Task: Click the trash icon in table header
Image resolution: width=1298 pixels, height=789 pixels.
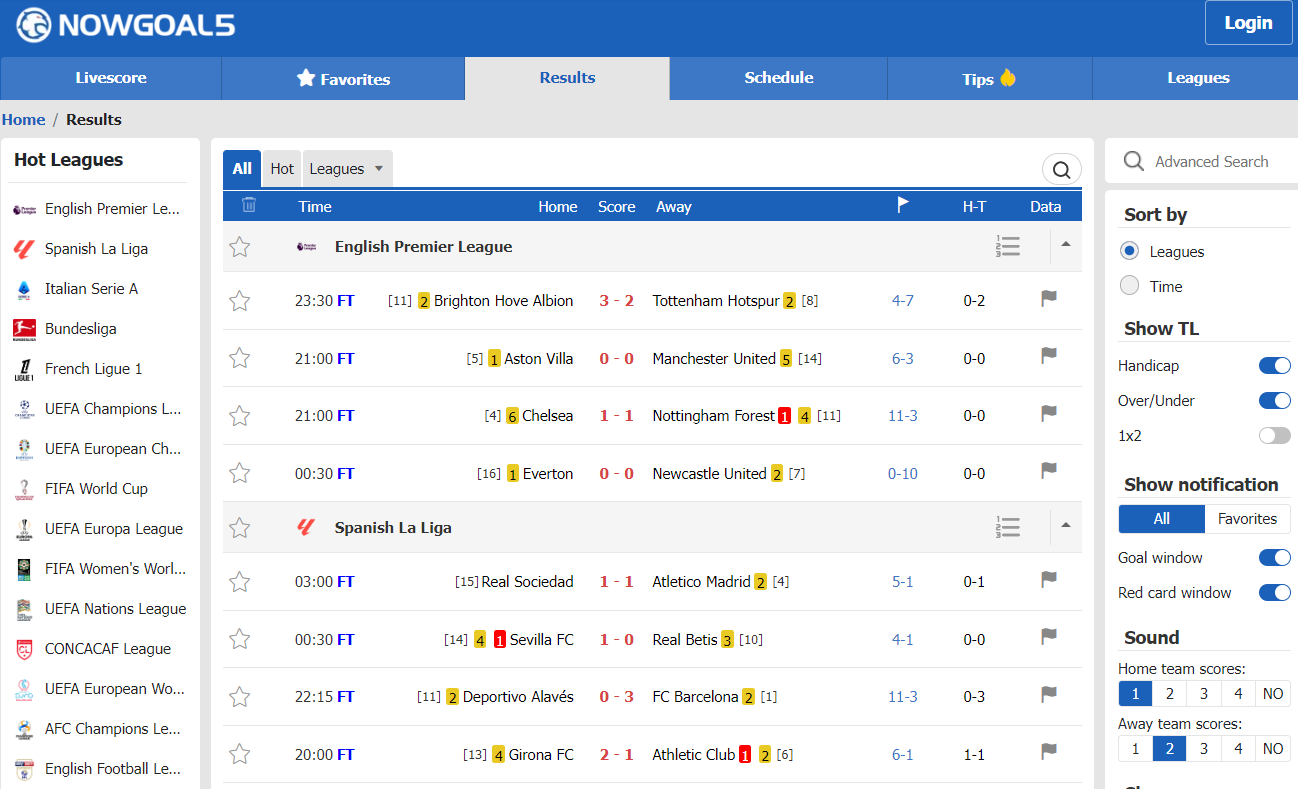Action: point(249,205)
